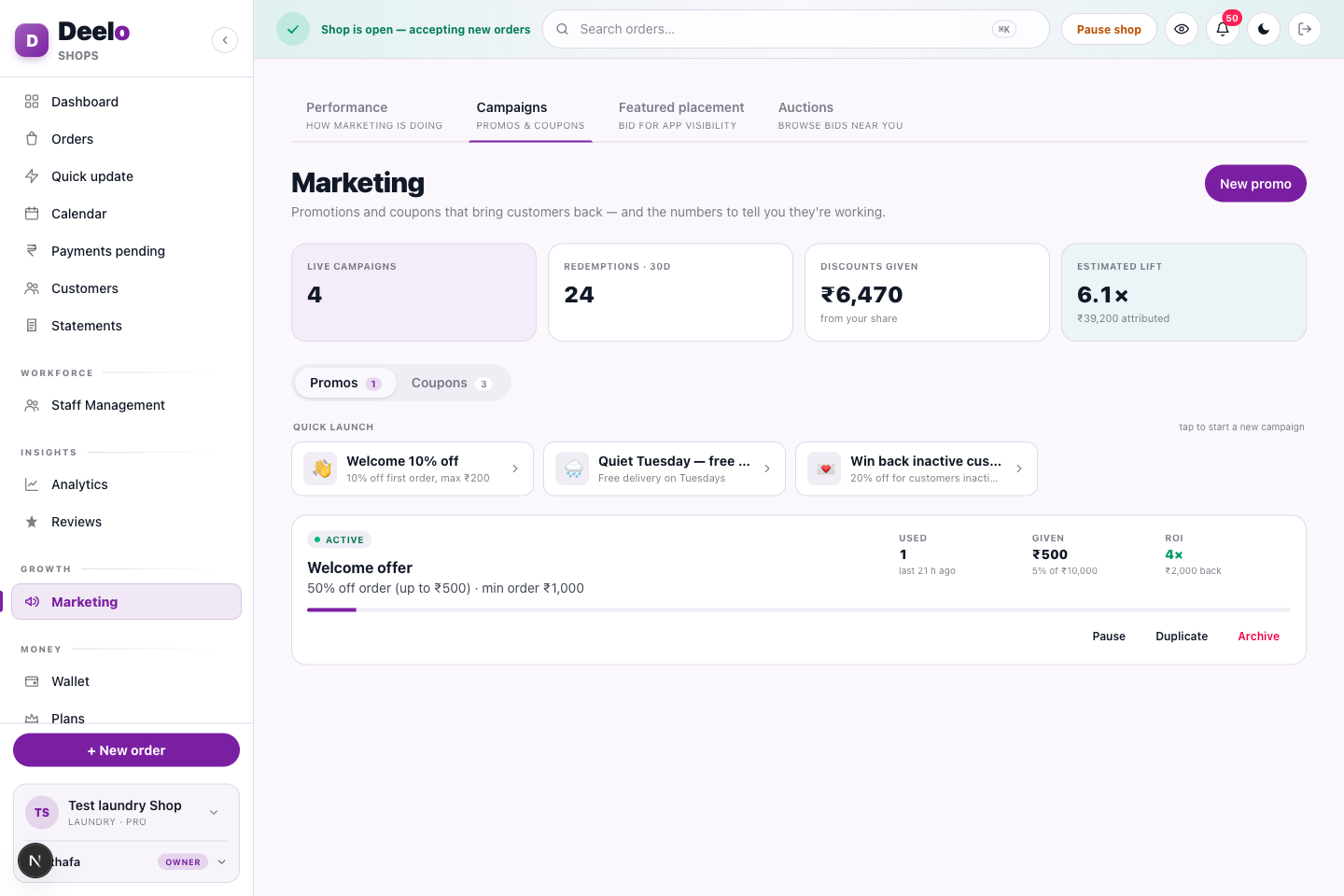Click the Marketing megaphone icon
This screenshot has height=896, width=1344.
tap(32, 602)
